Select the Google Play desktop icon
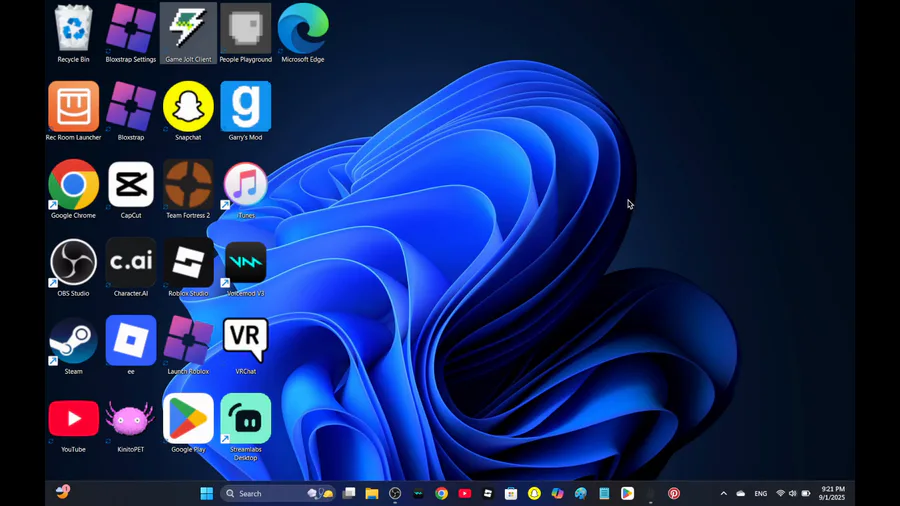This screenshot has width=900, height=506. pyautogui.click(x=188, y=423)
